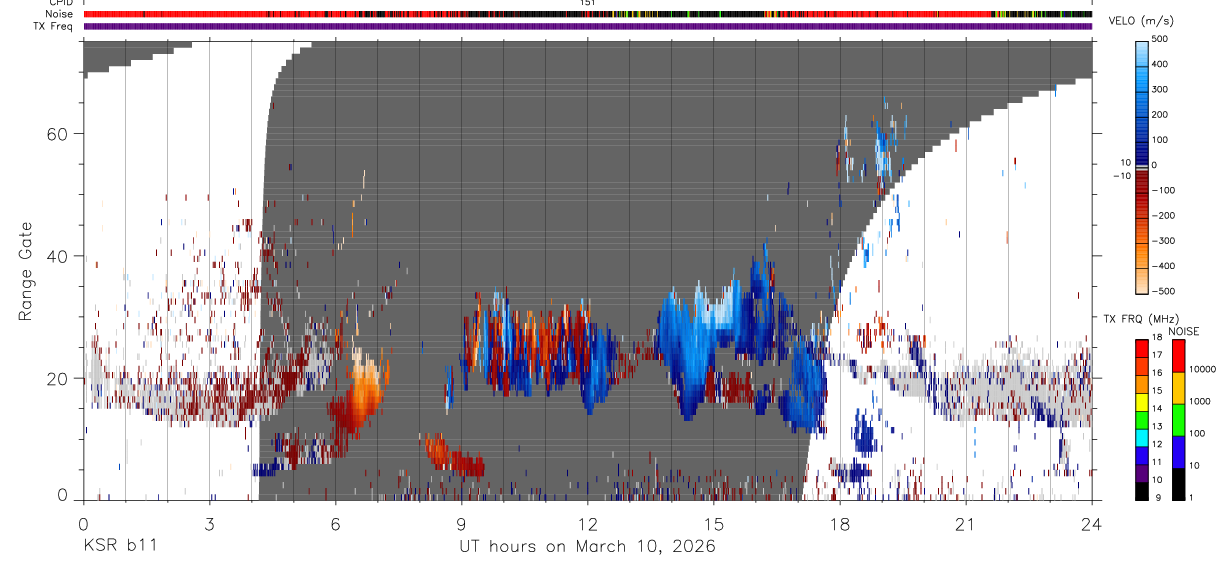Click the "Range Gate" y-axis title

pos(26,271)
